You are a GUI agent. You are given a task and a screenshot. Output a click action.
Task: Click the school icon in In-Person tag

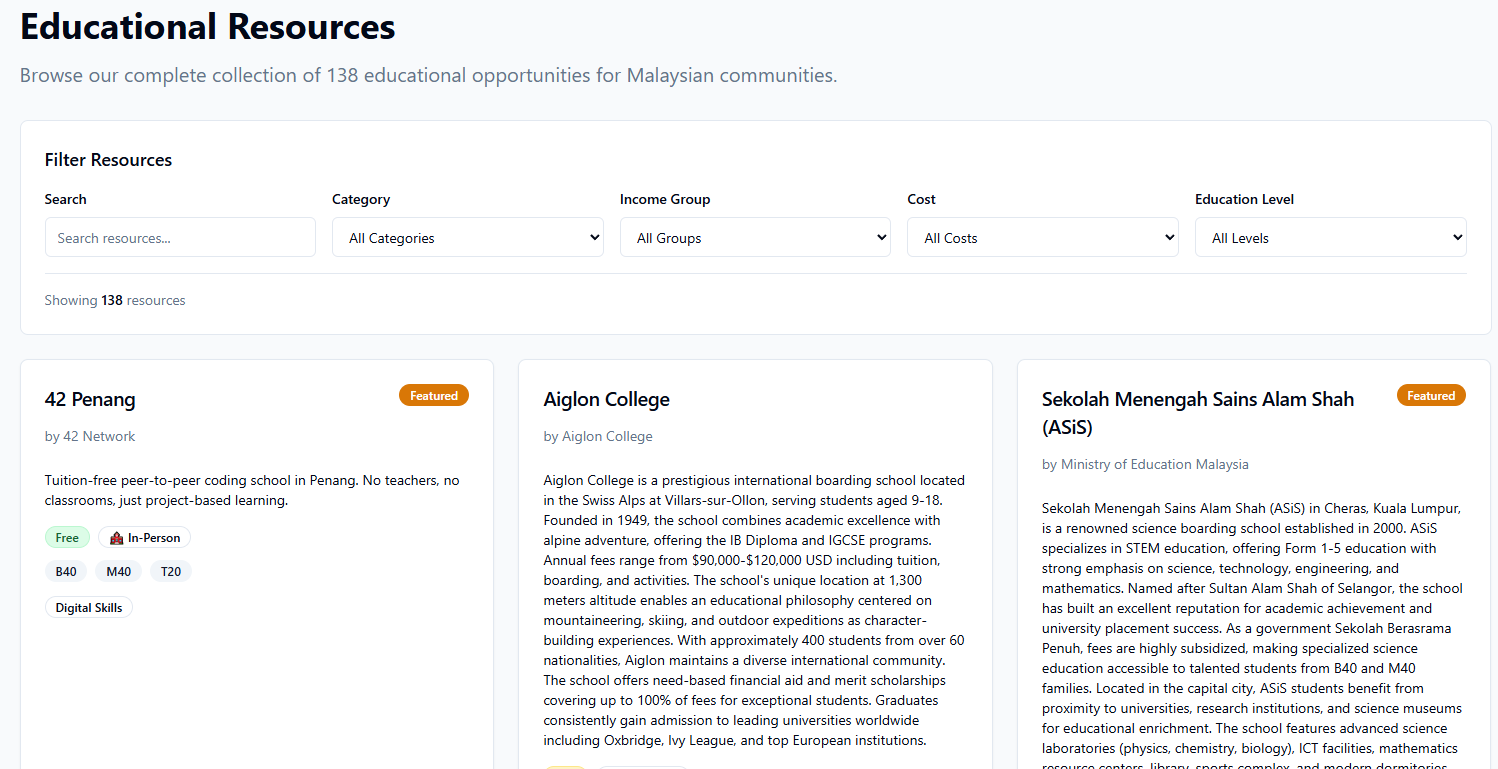tap(116, 538)
